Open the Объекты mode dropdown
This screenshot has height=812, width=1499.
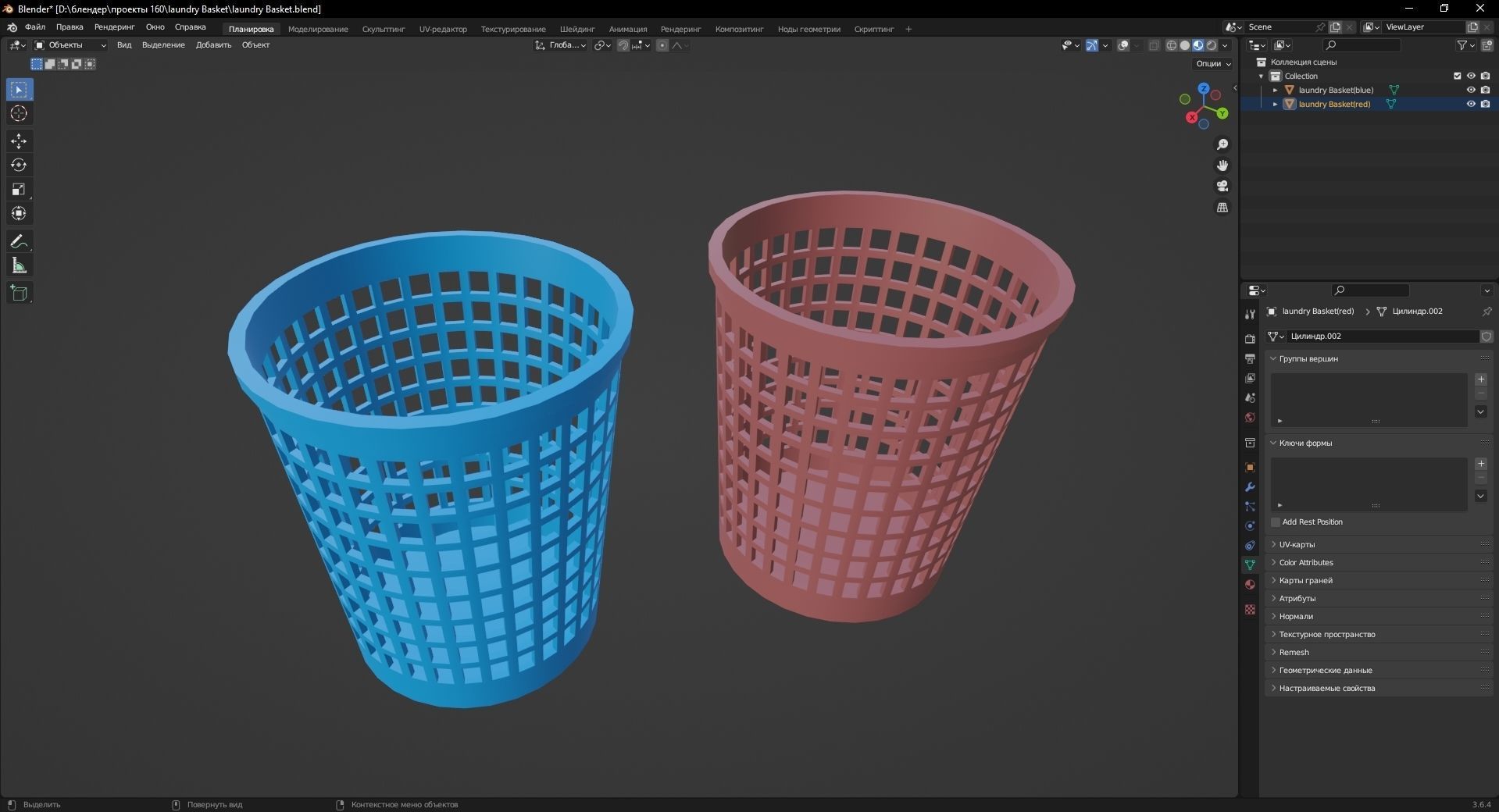click(70, 45)
